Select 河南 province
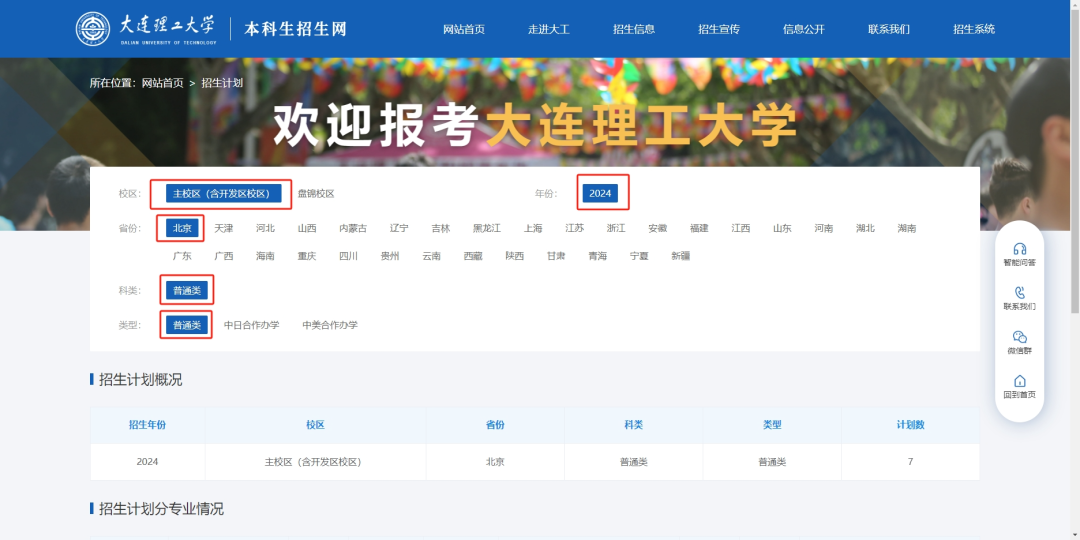 pos(824,228)
